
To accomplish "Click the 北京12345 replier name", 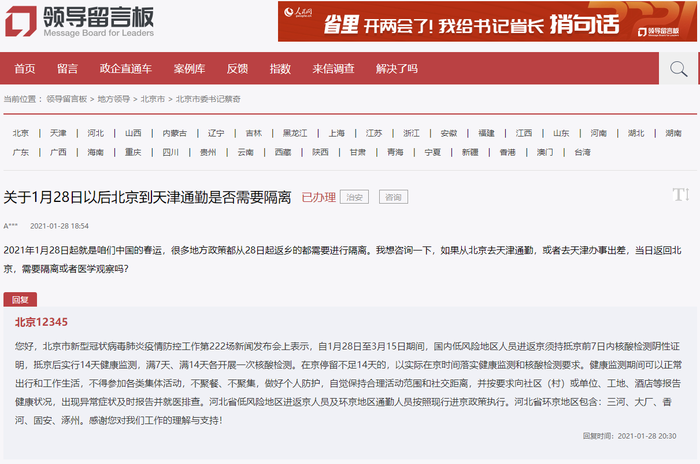I will pyautogui.click(x=41, y=322).
